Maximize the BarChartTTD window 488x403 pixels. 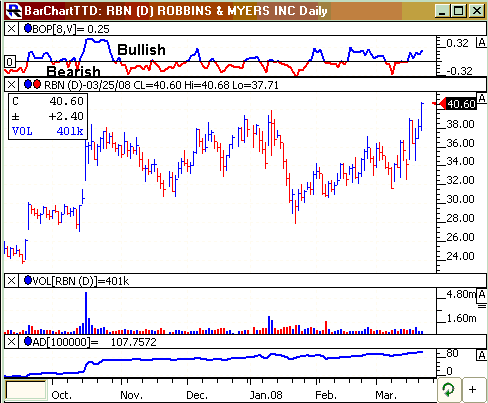point(459,11)
